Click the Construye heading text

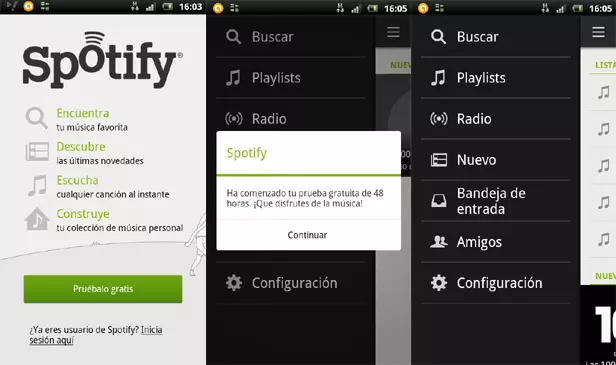pos(83,214)
